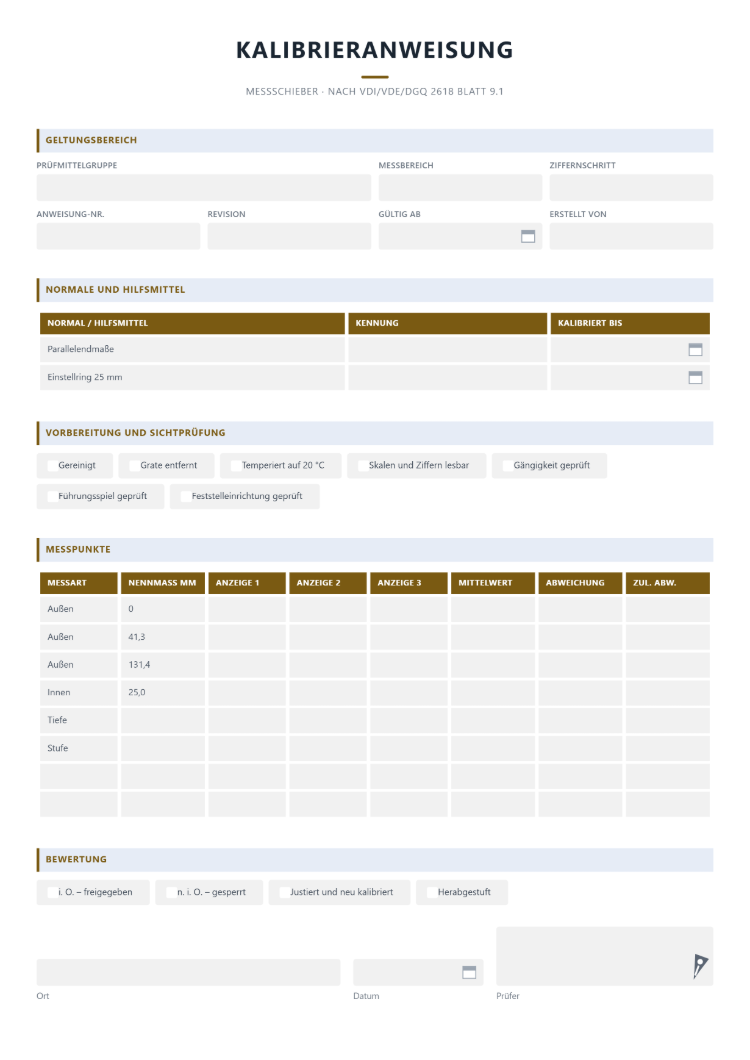Image resolution: width=750 pixels, height=1060 pixels.
Task: Click the Kennung column header
Action: 448,323
